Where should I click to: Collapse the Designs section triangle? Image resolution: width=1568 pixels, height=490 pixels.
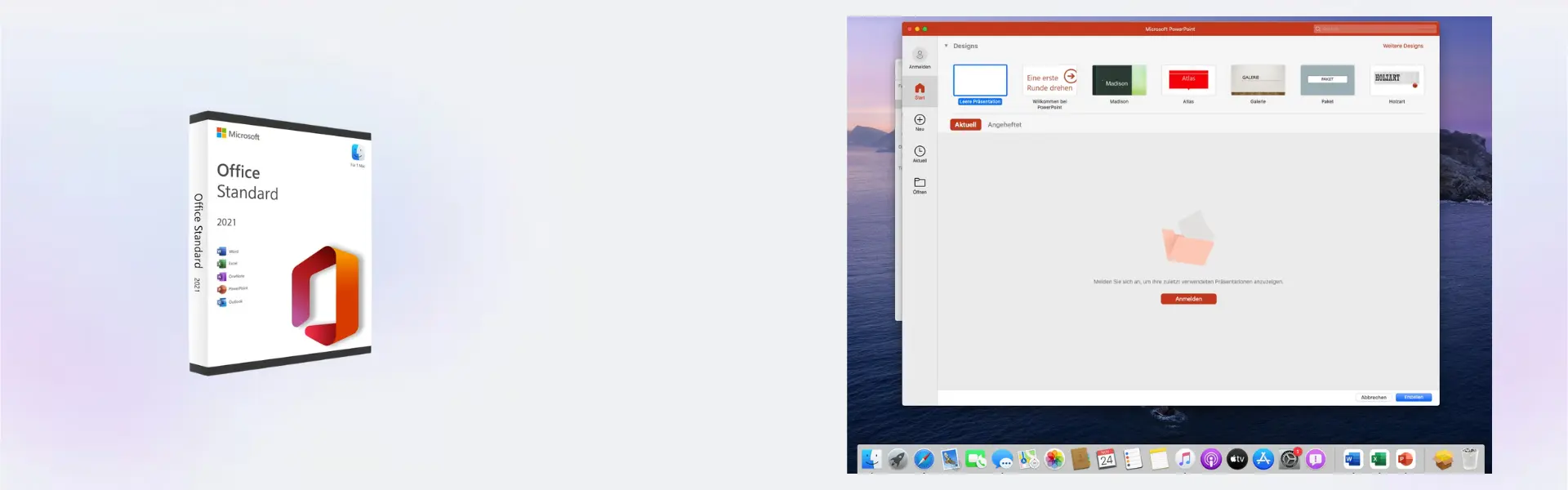947,46
